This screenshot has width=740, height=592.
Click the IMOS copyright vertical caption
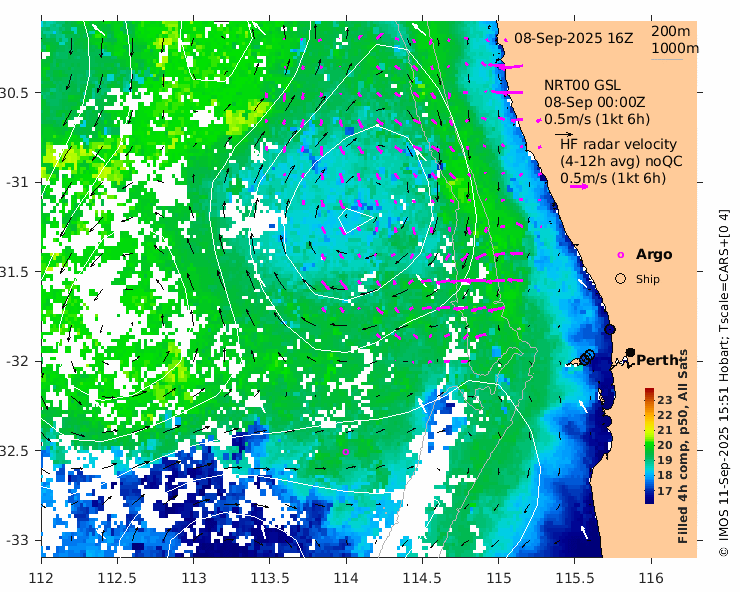click(723, 383)
